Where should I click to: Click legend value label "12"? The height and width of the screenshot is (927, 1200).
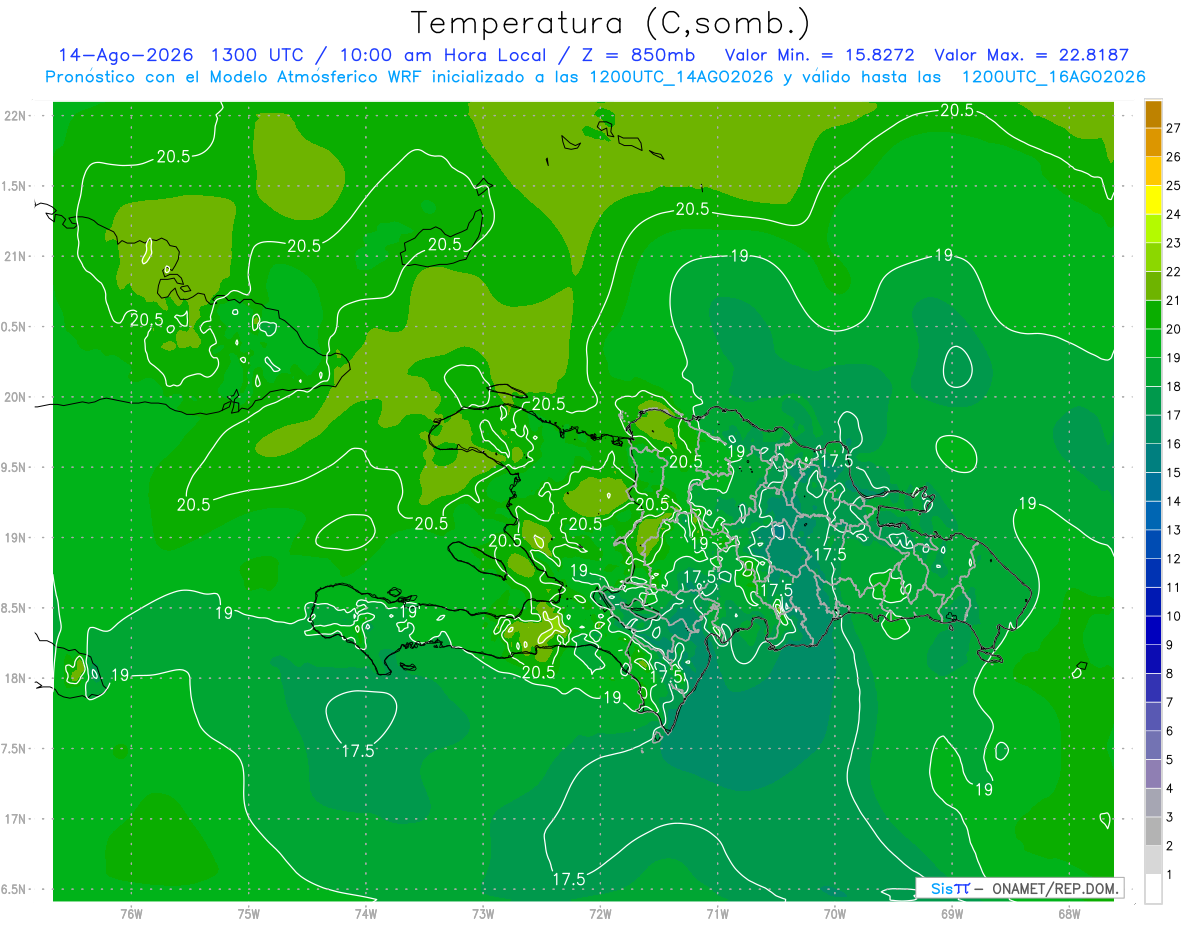pos(1173,558)
